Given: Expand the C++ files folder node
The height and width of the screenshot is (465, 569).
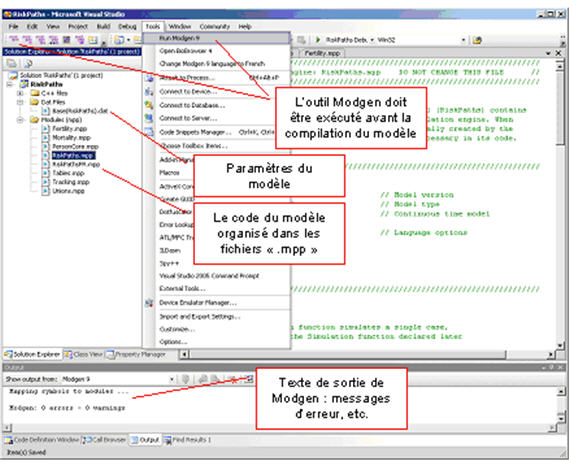Looking at the screenshot, I should pyautogui.click(x=20, y=93).
